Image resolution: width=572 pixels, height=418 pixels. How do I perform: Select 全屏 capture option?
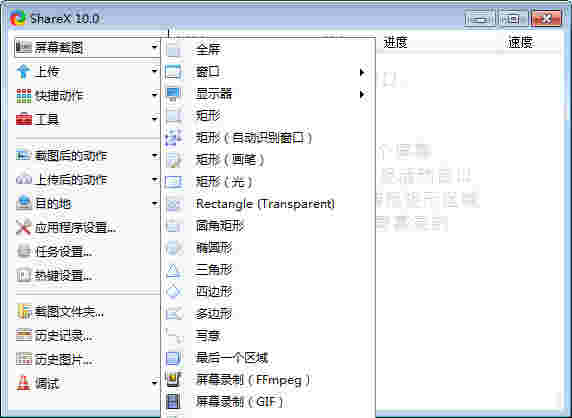click(x=268, y=50)
